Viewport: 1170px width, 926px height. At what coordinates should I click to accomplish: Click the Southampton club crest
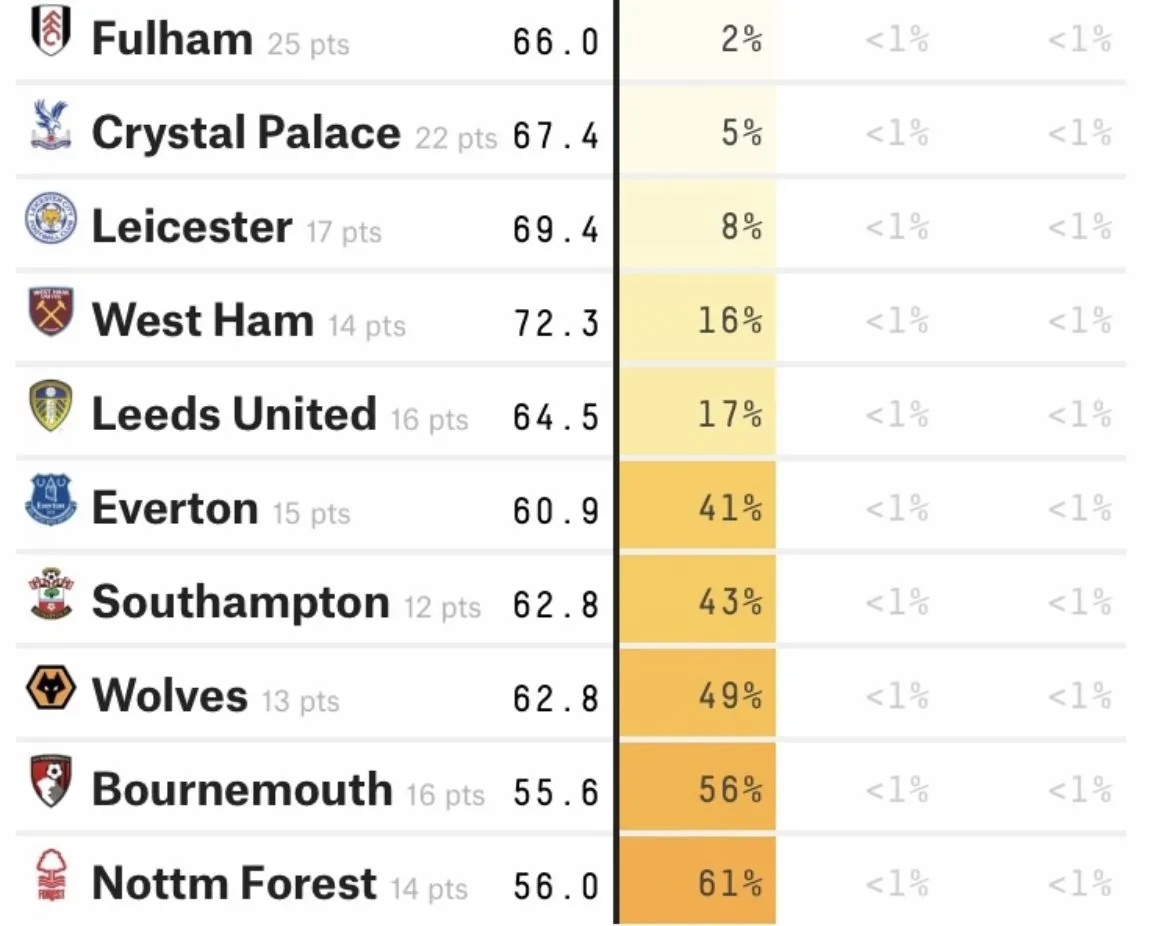50,596
